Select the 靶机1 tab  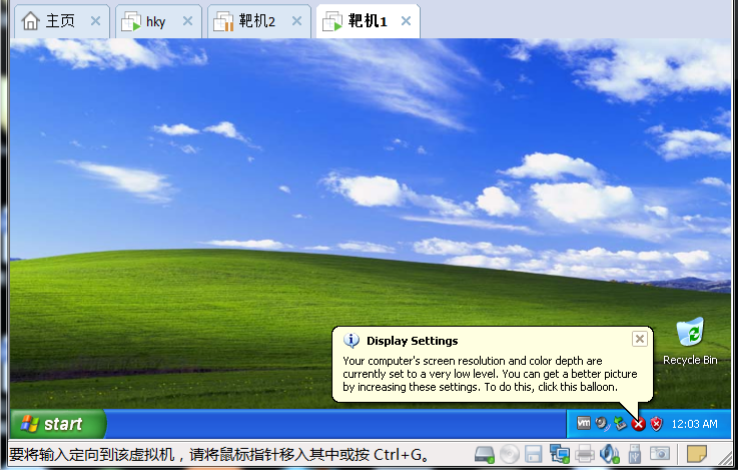(x=368, y=21)
